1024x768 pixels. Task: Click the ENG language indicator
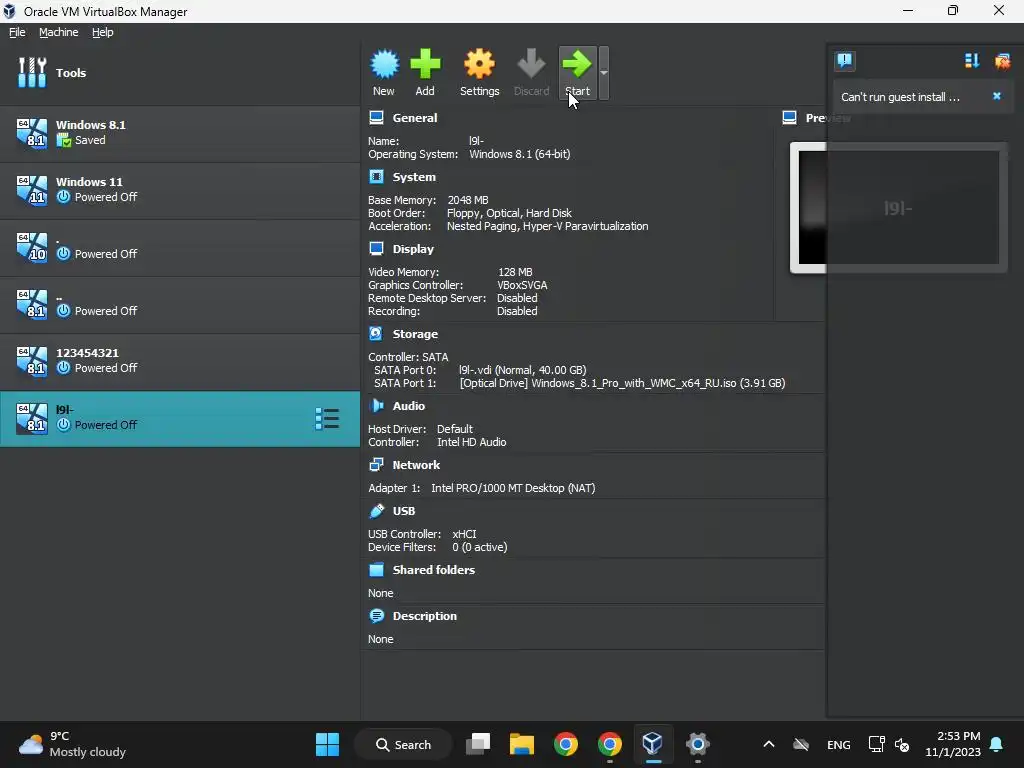839,745
